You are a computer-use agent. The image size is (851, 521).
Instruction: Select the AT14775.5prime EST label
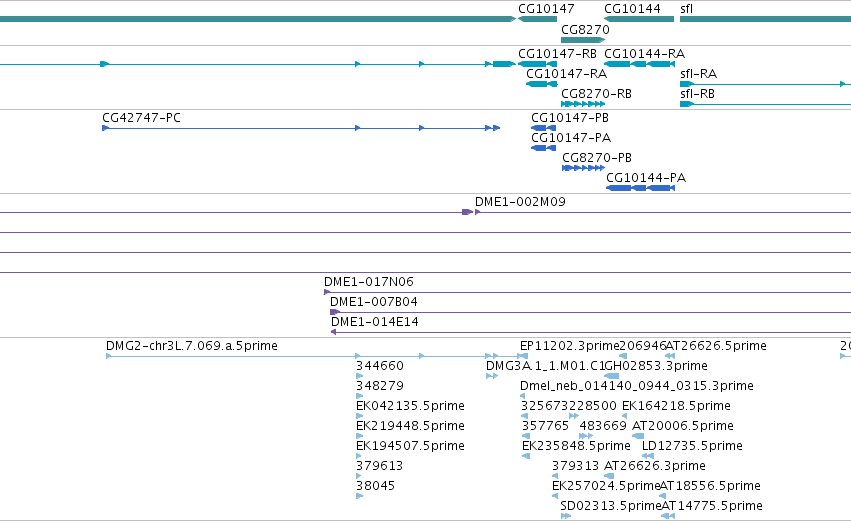712,507
